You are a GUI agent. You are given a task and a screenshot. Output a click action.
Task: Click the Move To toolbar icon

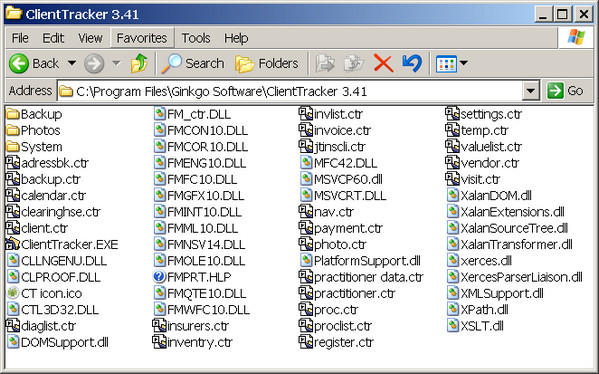[x=325, y=63]
